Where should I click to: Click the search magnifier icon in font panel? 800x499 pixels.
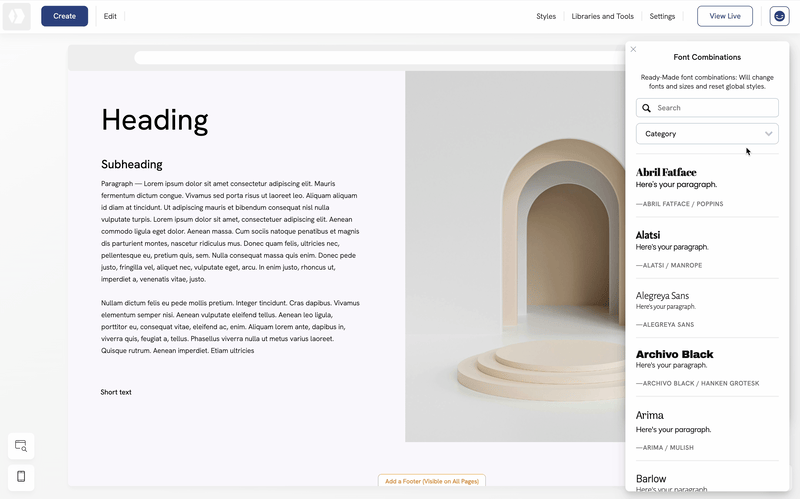click(647, 108)
